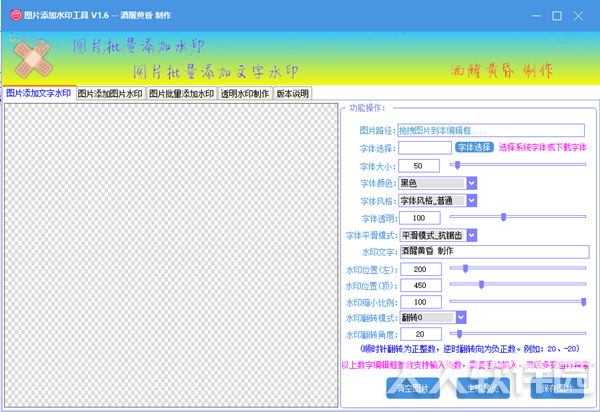The image size is (600, 412).
Task: Open the 版本说明 tab
Action: pos(292,93)
